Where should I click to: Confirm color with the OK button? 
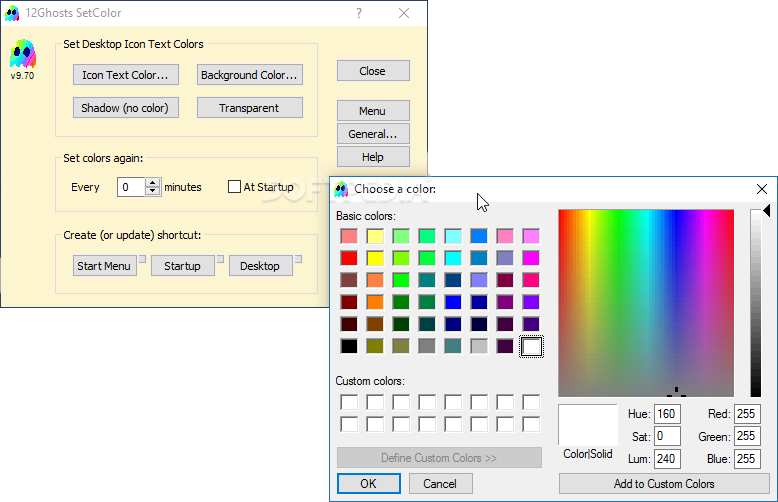(369, 484)
